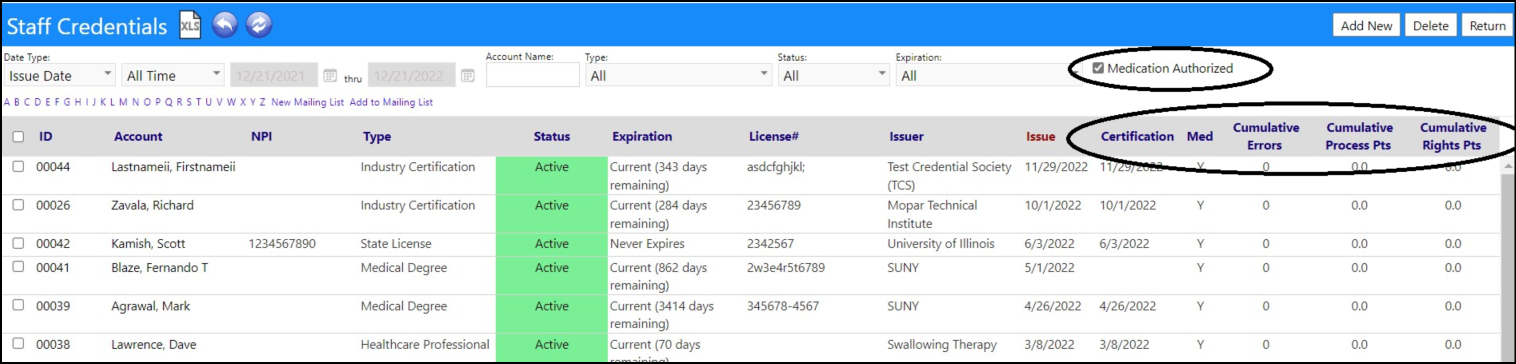
Task: Click the Delete button
Action: pyautogui.click(x=1430, y=26)
